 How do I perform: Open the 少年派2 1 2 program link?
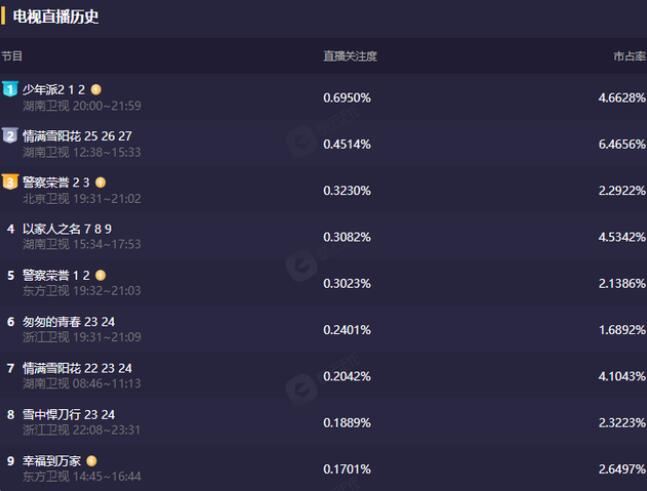coord(55,90)
